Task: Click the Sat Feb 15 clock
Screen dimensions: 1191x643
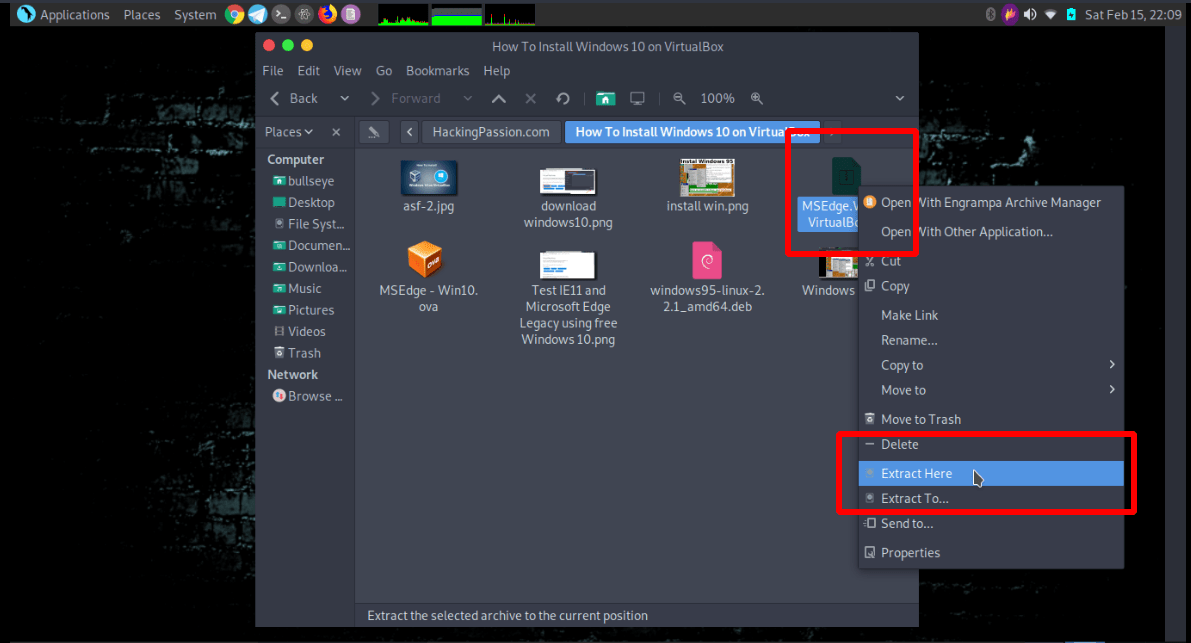Action: [1133, 14]
